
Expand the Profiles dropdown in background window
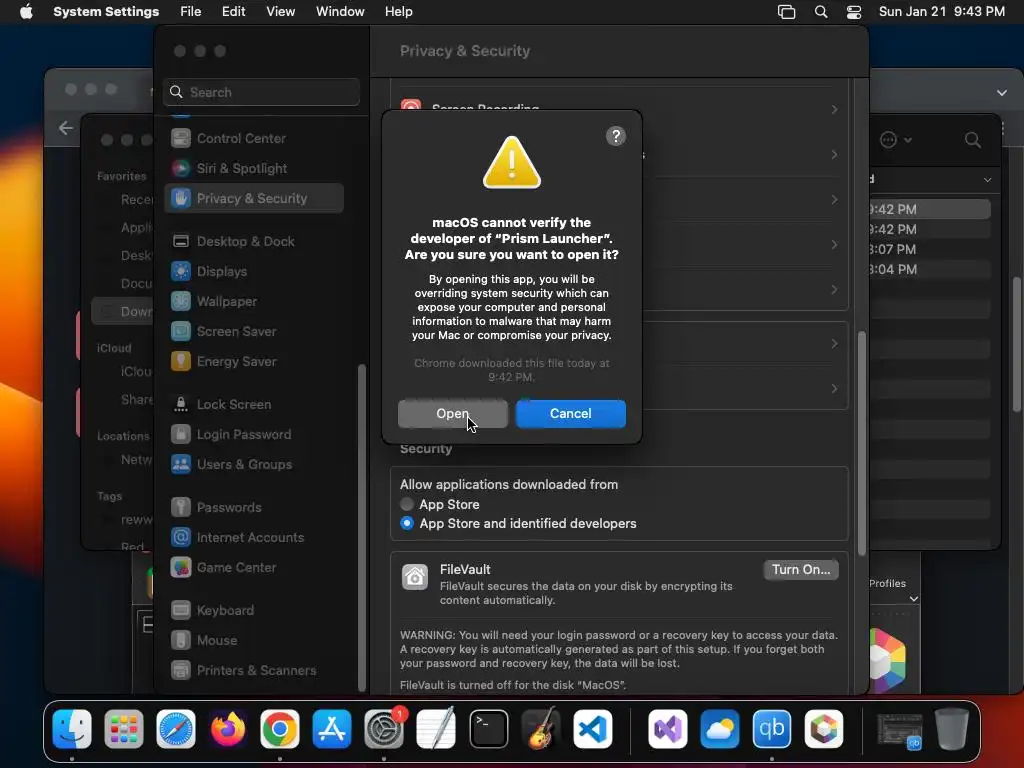click(x=914, y=599)
